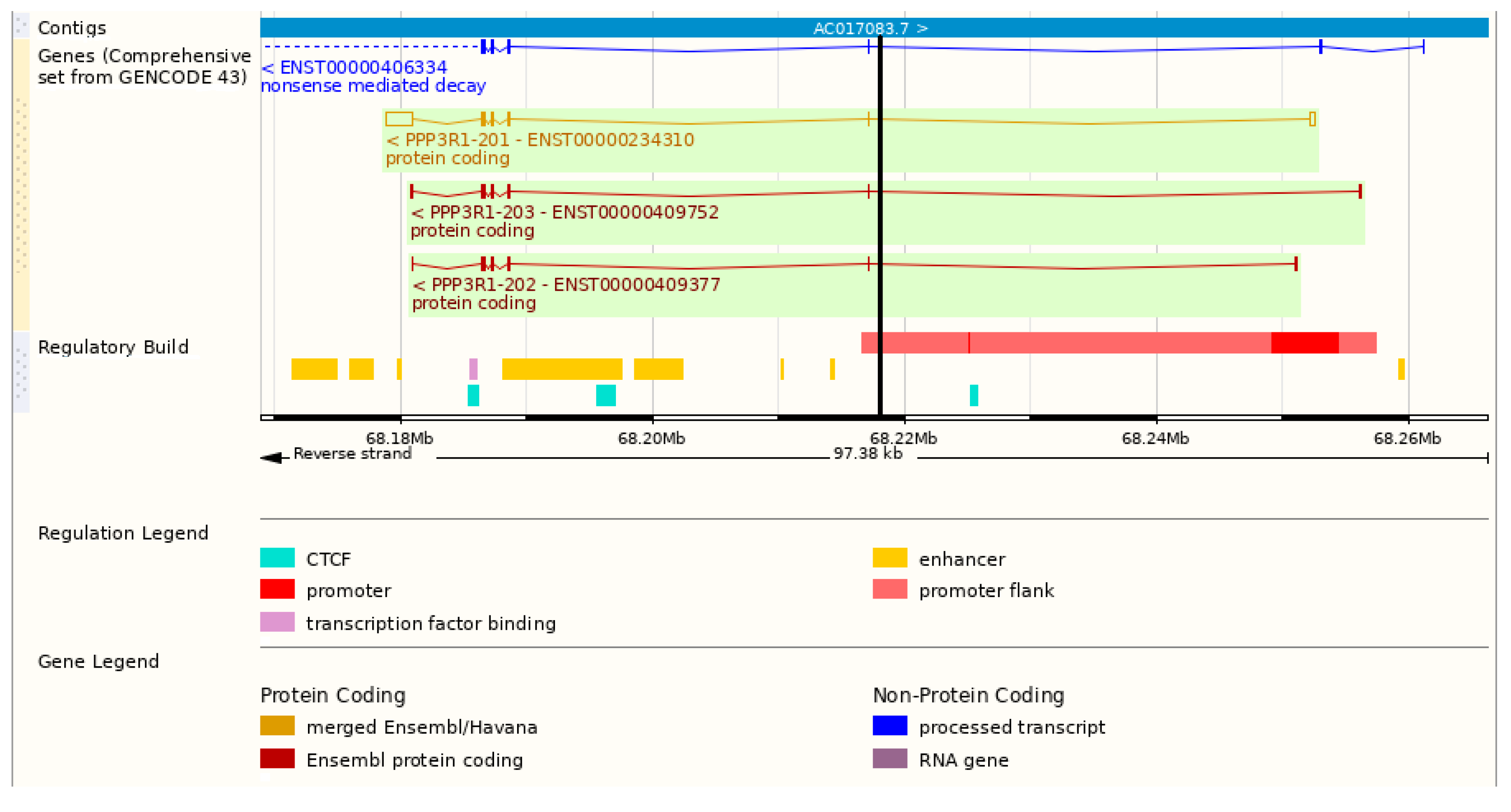Select PPP3R1-203 ENST00000409752 transcript label

click(x=565, y=212)
